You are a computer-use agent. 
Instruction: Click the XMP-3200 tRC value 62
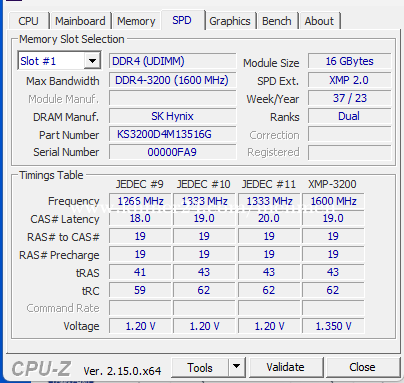[333, 290]
